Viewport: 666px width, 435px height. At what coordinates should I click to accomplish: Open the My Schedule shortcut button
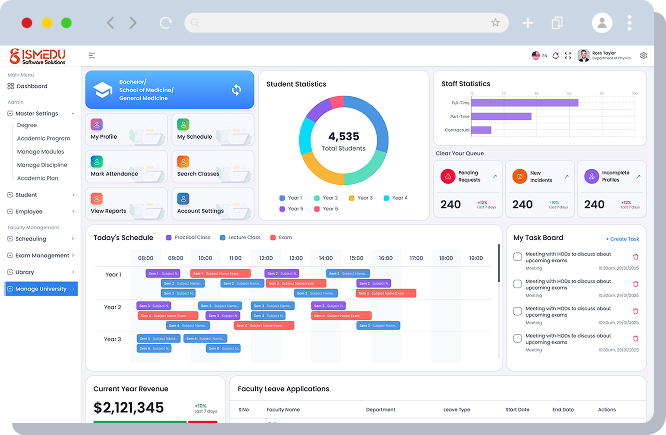(213, 130)
